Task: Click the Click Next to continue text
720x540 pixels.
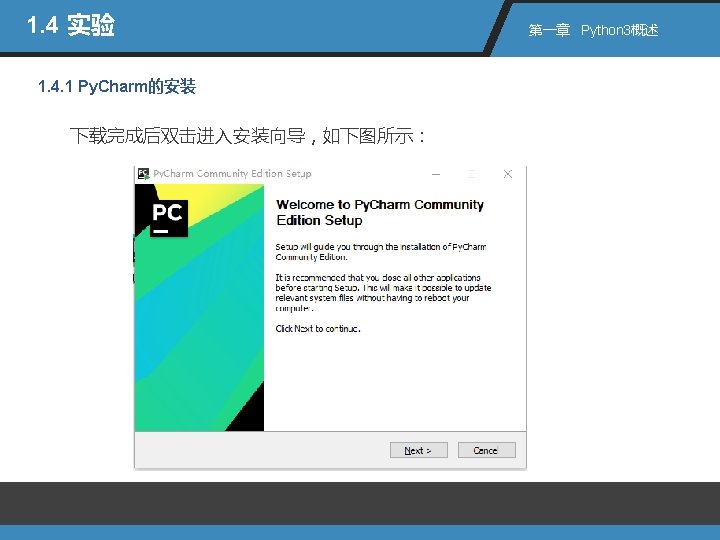Action: [318, 328]
